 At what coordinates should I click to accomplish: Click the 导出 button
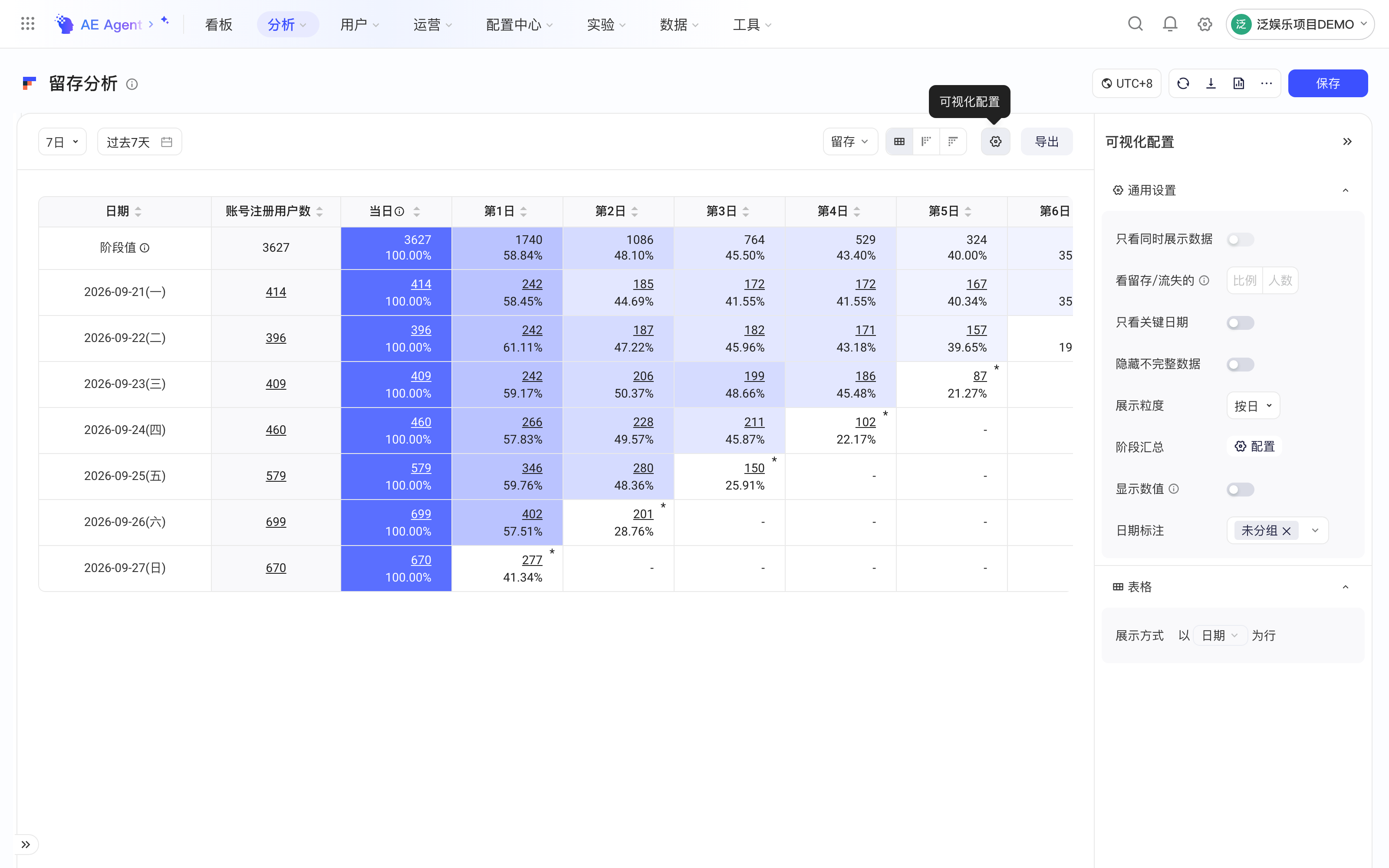click(1047, 142)
